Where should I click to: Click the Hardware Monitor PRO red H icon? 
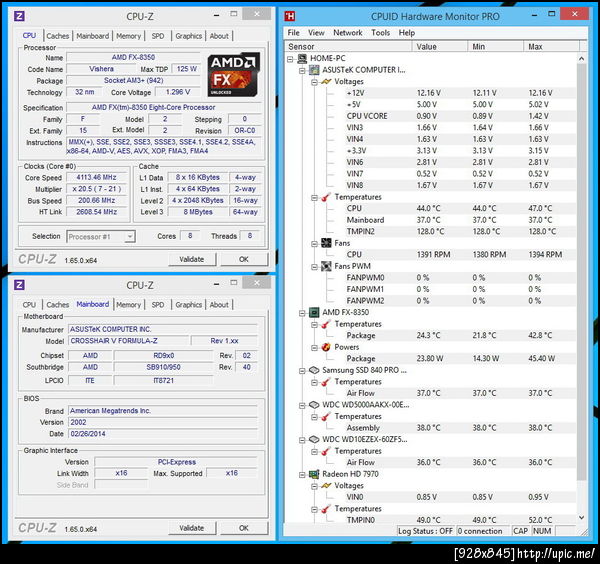[290, 16]
